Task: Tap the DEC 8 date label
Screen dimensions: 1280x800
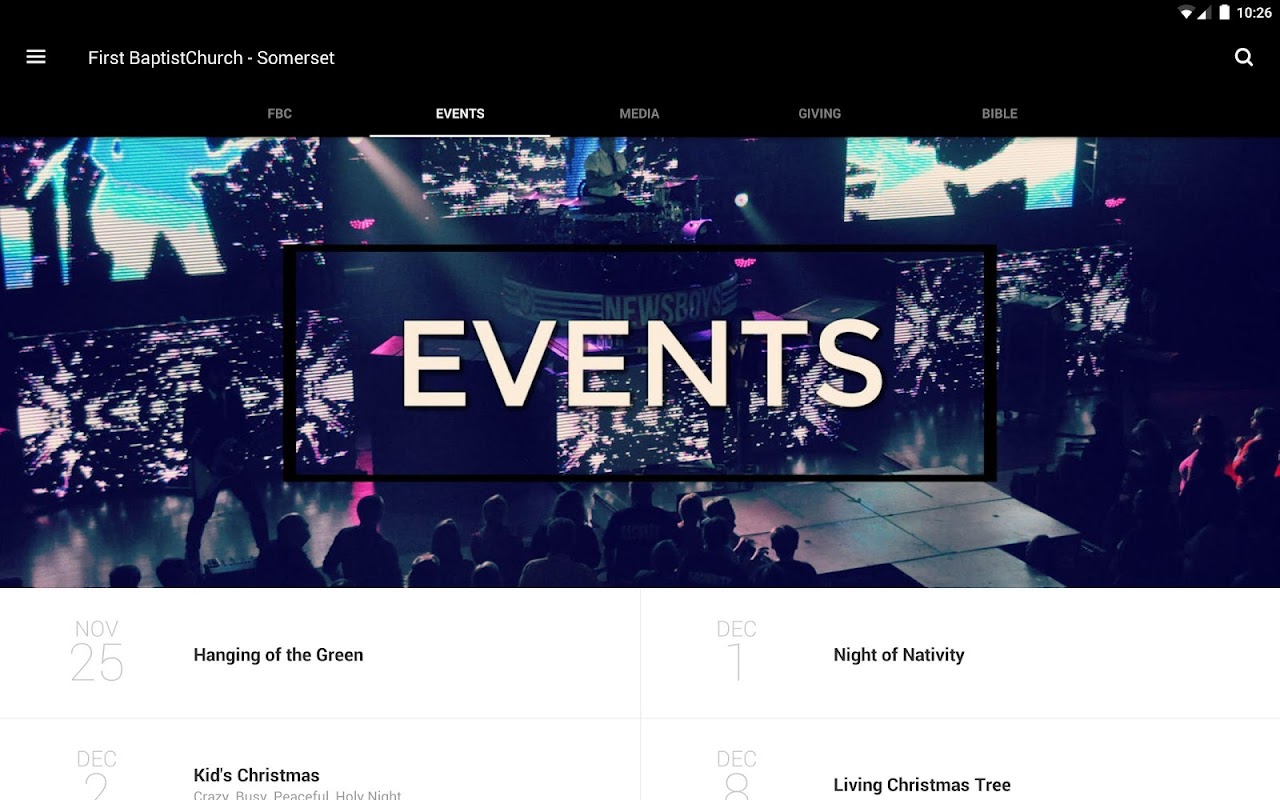Action: click(736, 775)
